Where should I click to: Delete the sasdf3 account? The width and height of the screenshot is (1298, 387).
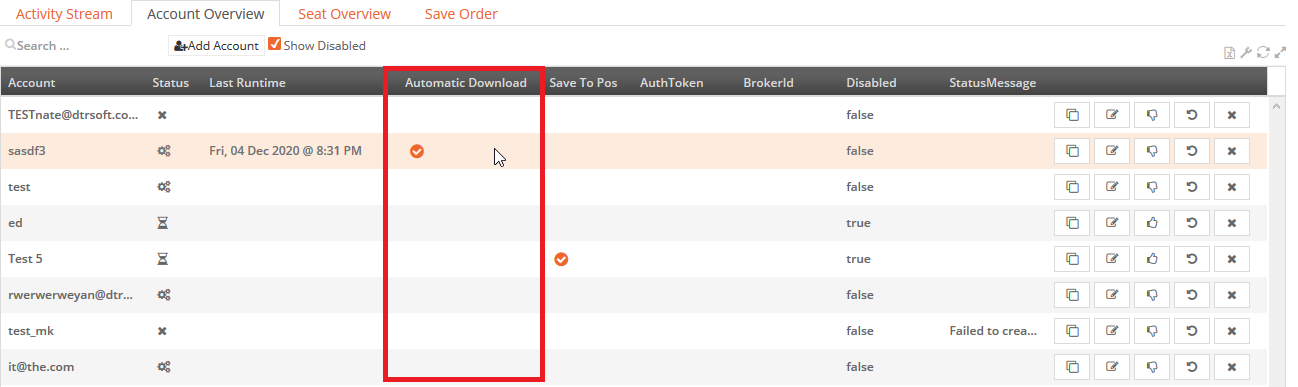(1232, 151)
